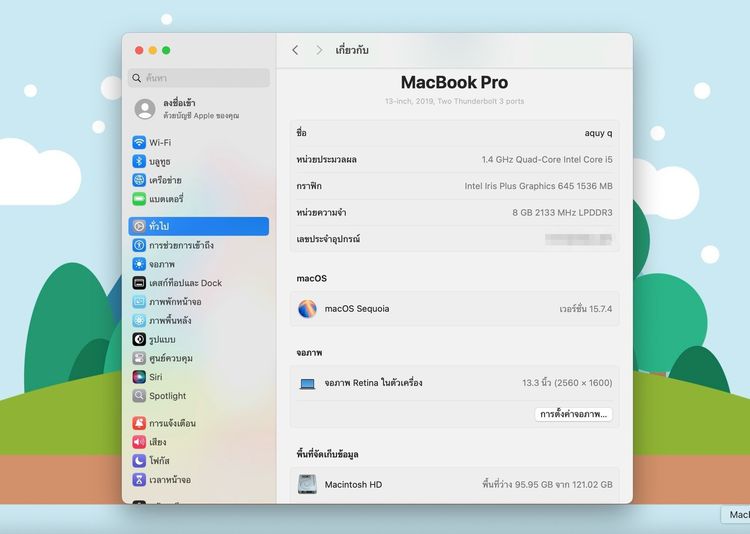
Task: Click macOS version 15.7.4 text
Action: [x=585, y=309]
